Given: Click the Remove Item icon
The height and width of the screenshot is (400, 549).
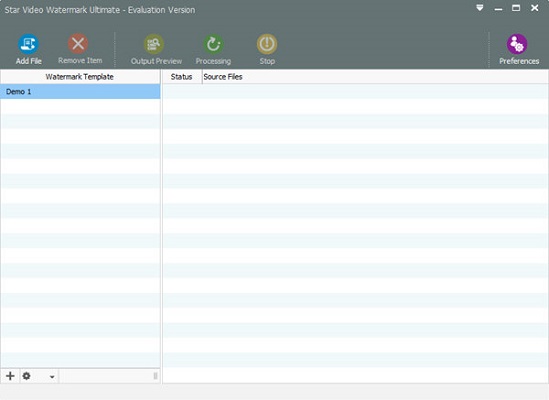Looking at the screenshot, I should (78, 44).
